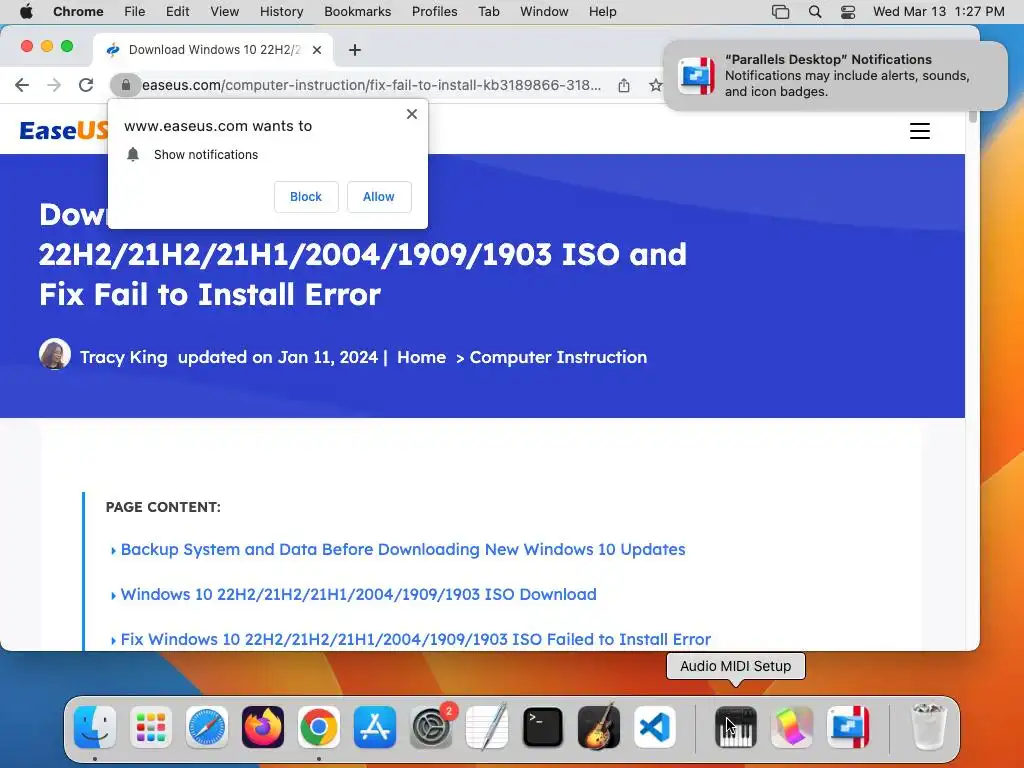Image resolution: width=1024 pixels, height=768 pixels.
Task: Click the date and time in menu bar
Action: [x=938, y=12]
